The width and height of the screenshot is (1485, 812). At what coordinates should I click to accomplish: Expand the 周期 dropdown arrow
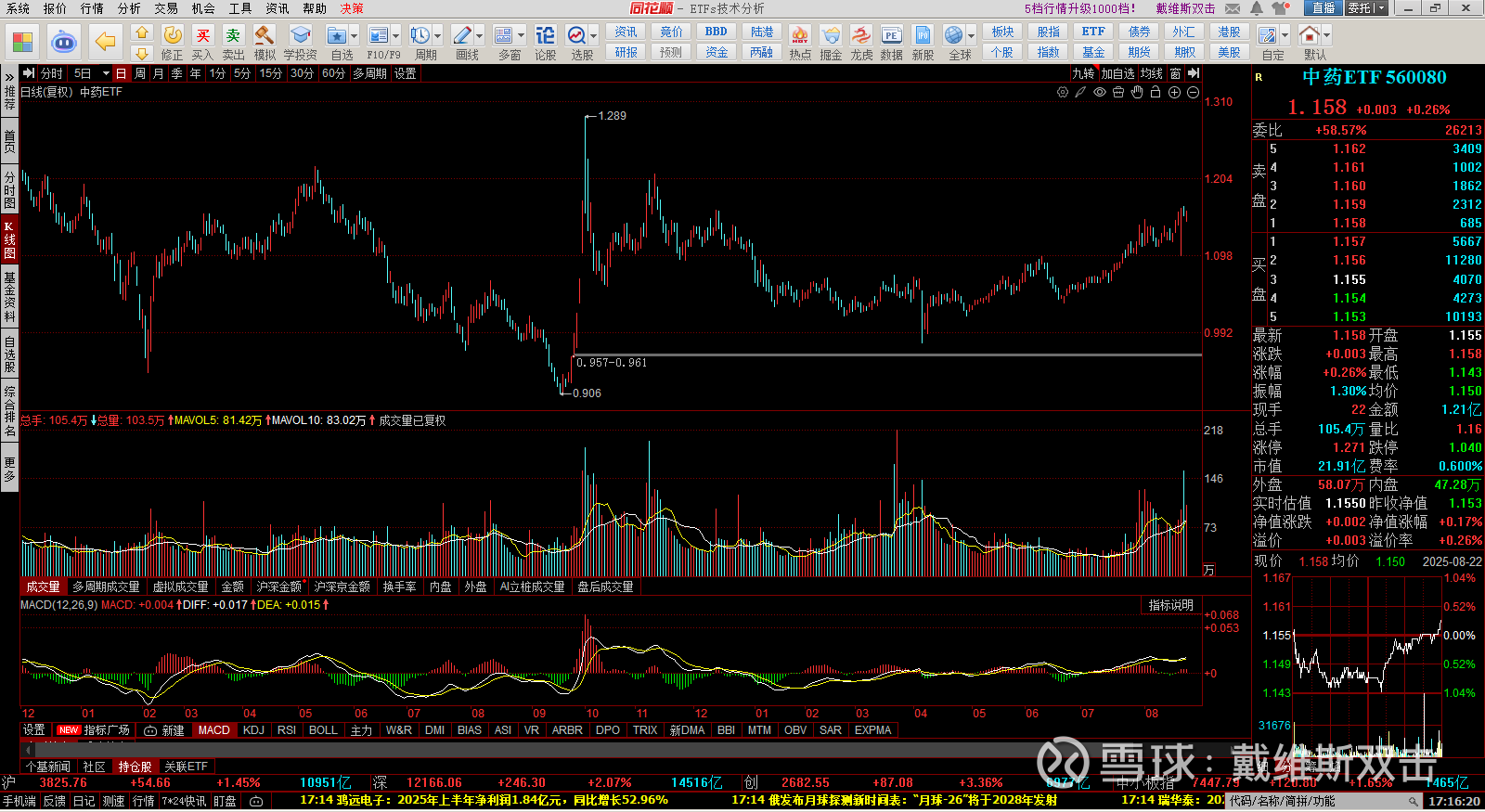pyautogui.click(x=438, y=36)
